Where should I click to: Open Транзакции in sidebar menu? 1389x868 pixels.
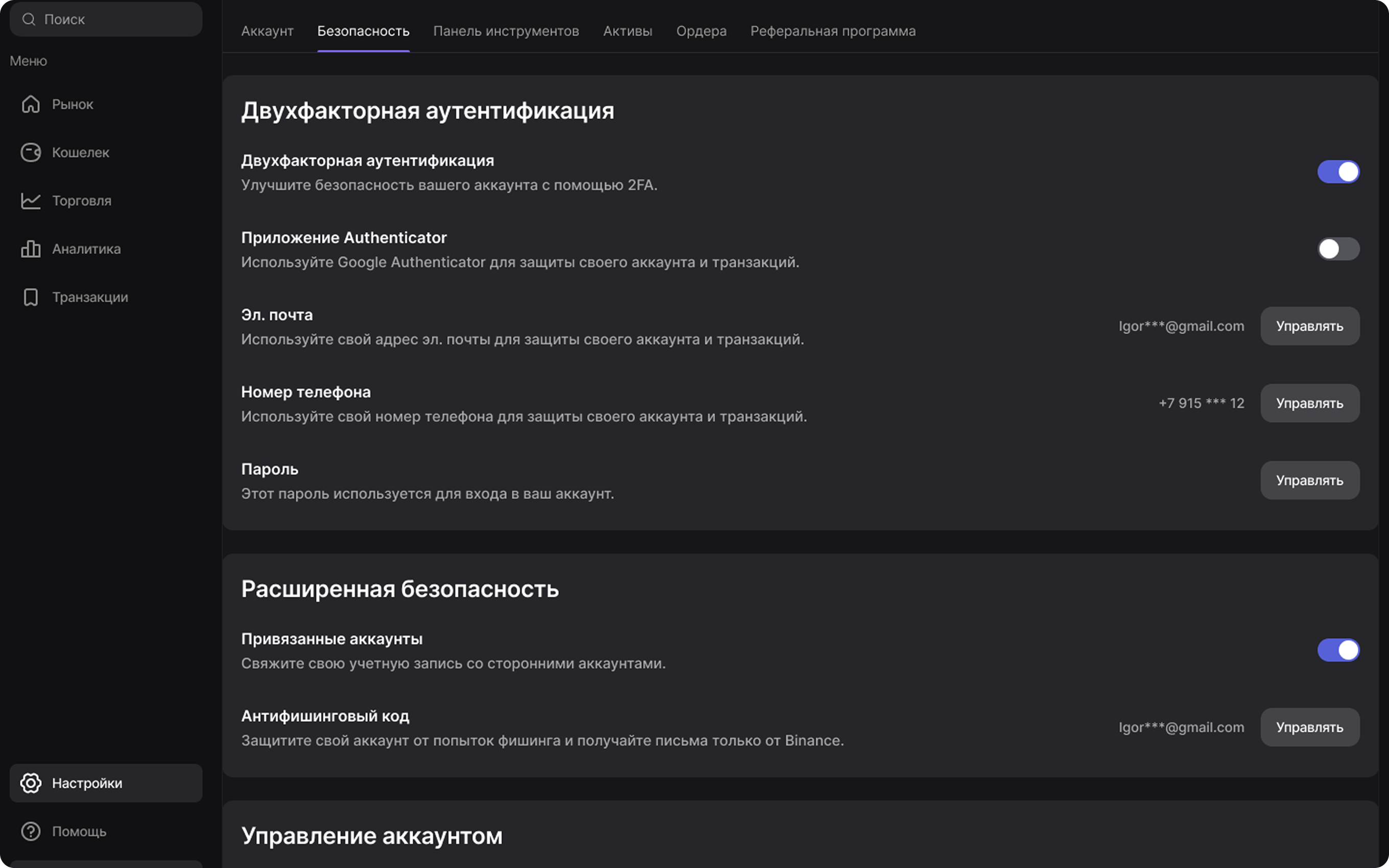(x=106, y=297)
